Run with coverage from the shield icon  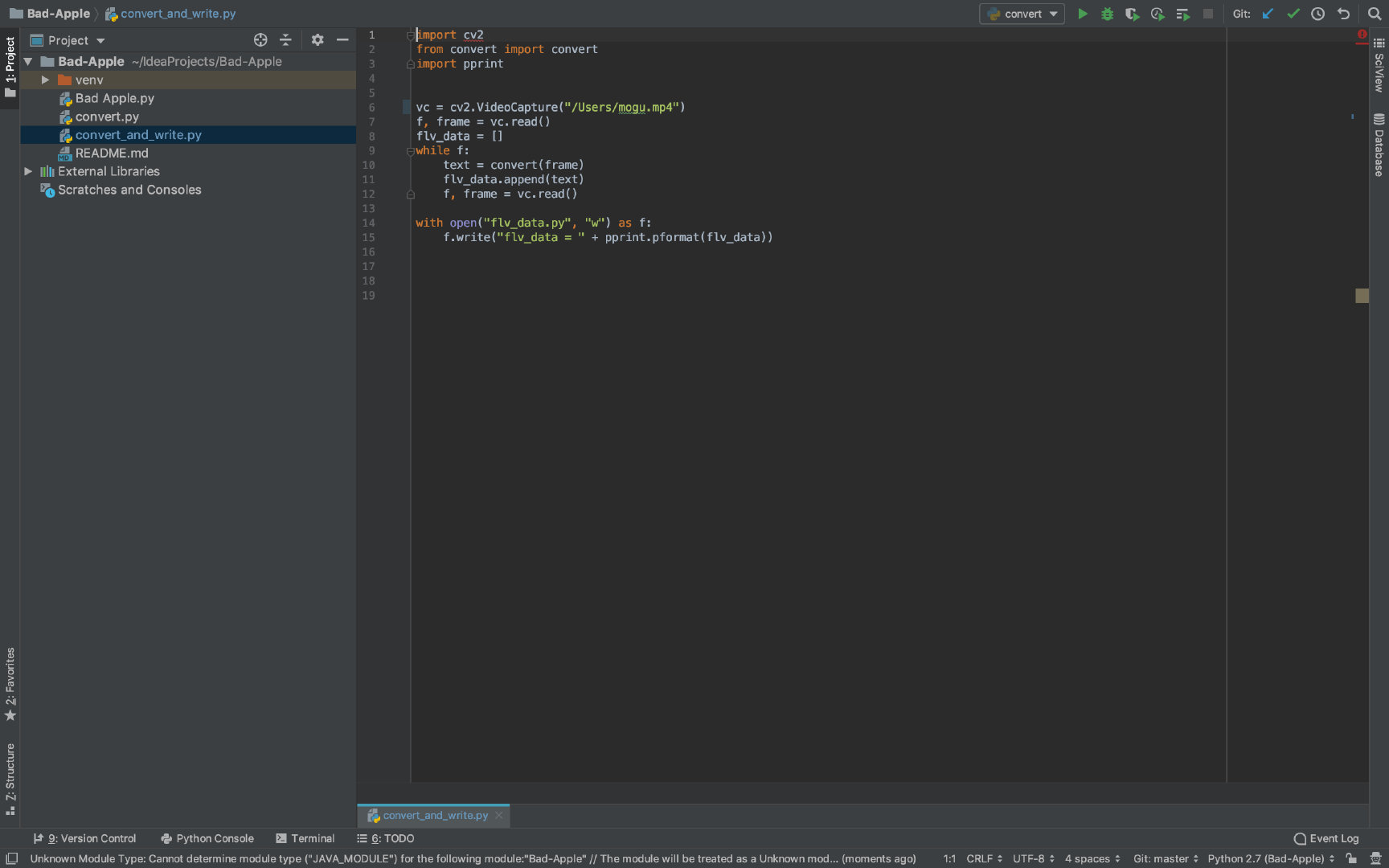(1132, 14)
